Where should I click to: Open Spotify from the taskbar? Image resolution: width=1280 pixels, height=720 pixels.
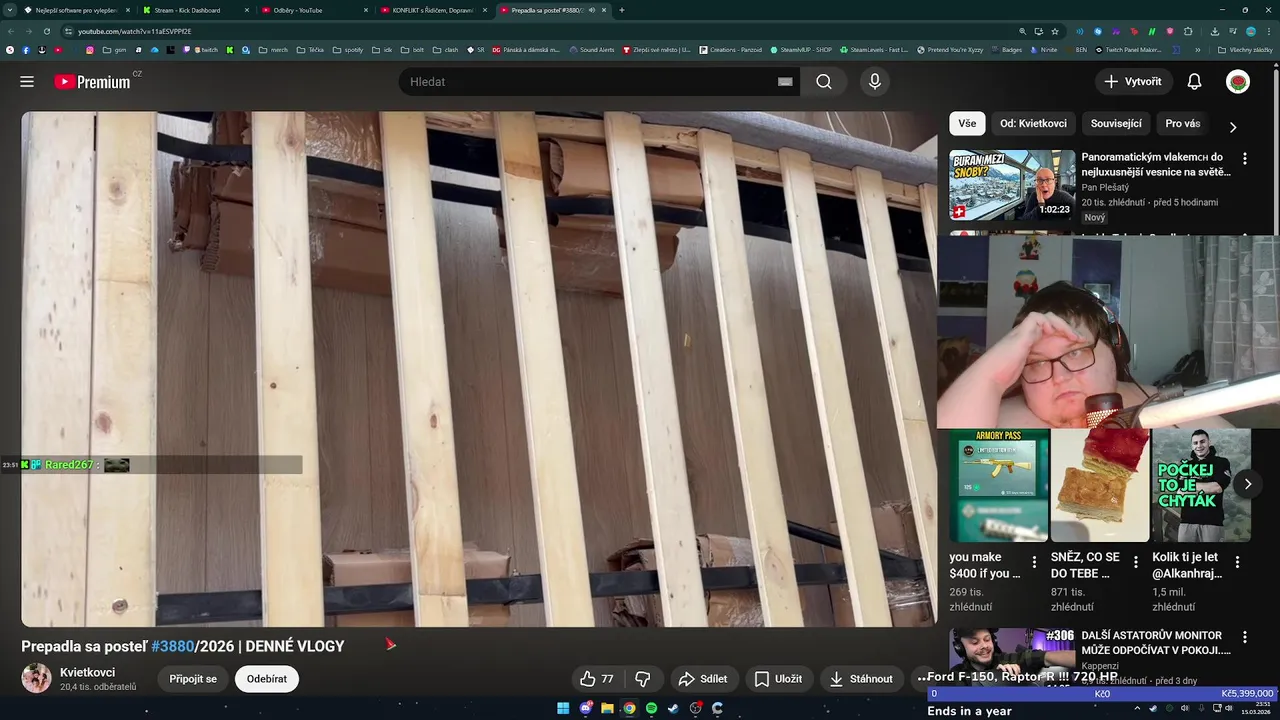pyautogui.click(x=651, y=708)
